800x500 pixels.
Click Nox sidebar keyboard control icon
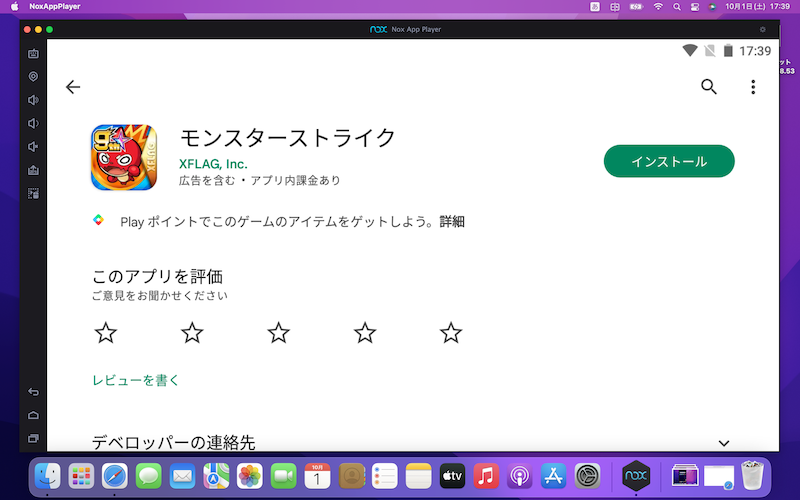point(33,54)
